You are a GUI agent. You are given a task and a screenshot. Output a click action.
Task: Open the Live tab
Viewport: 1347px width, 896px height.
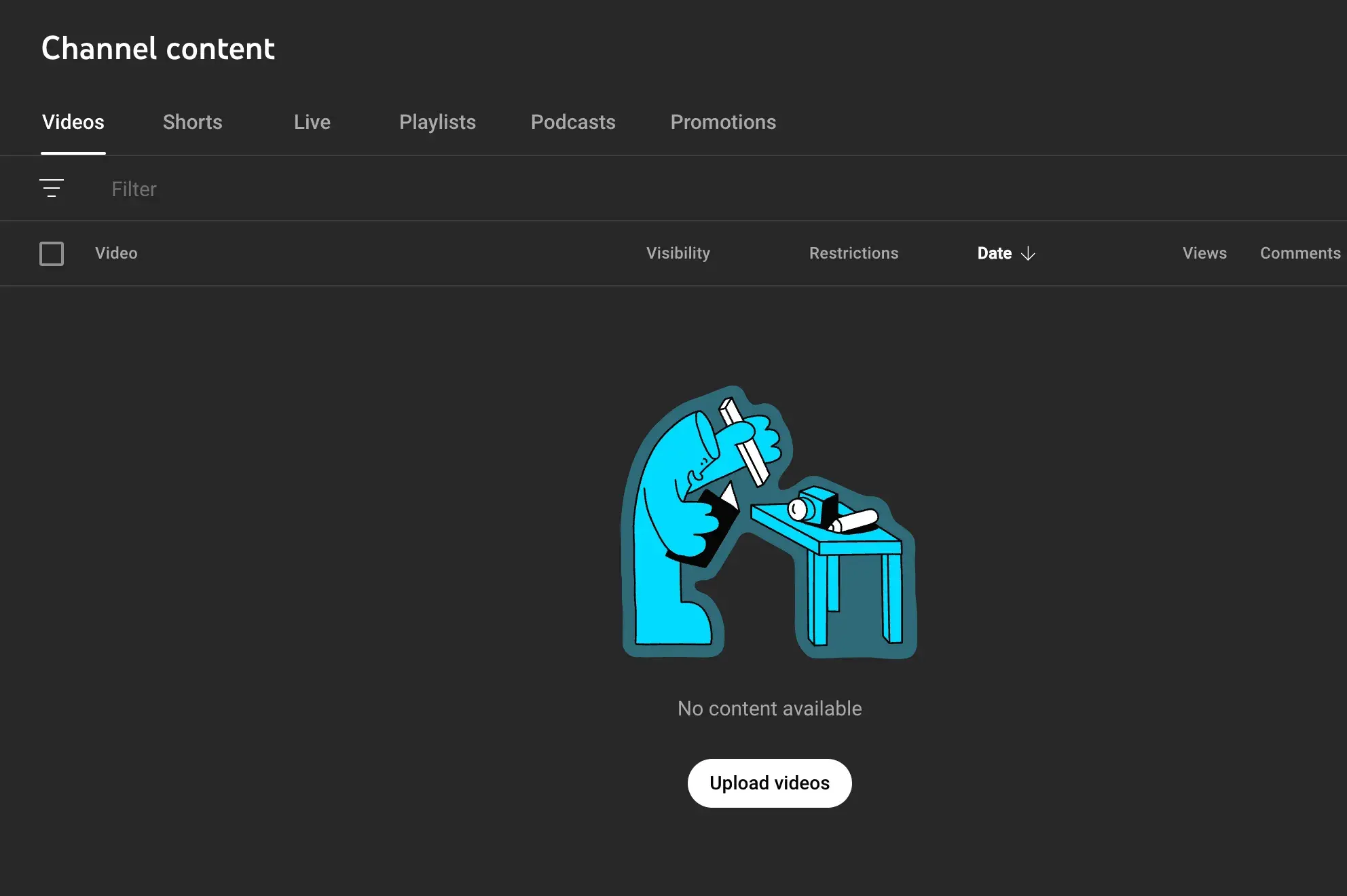(x=312, y=122)
